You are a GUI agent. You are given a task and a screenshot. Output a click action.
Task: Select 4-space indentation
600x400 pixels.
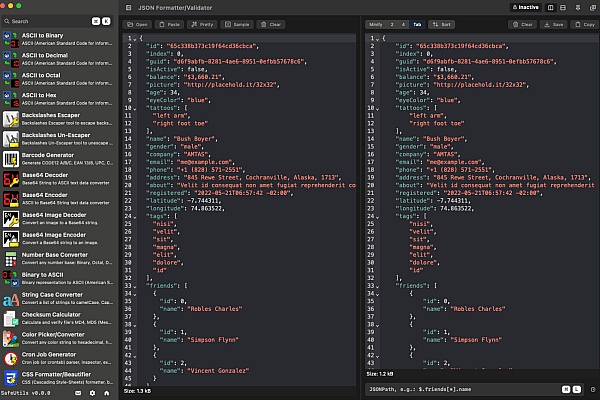[403, 24]
